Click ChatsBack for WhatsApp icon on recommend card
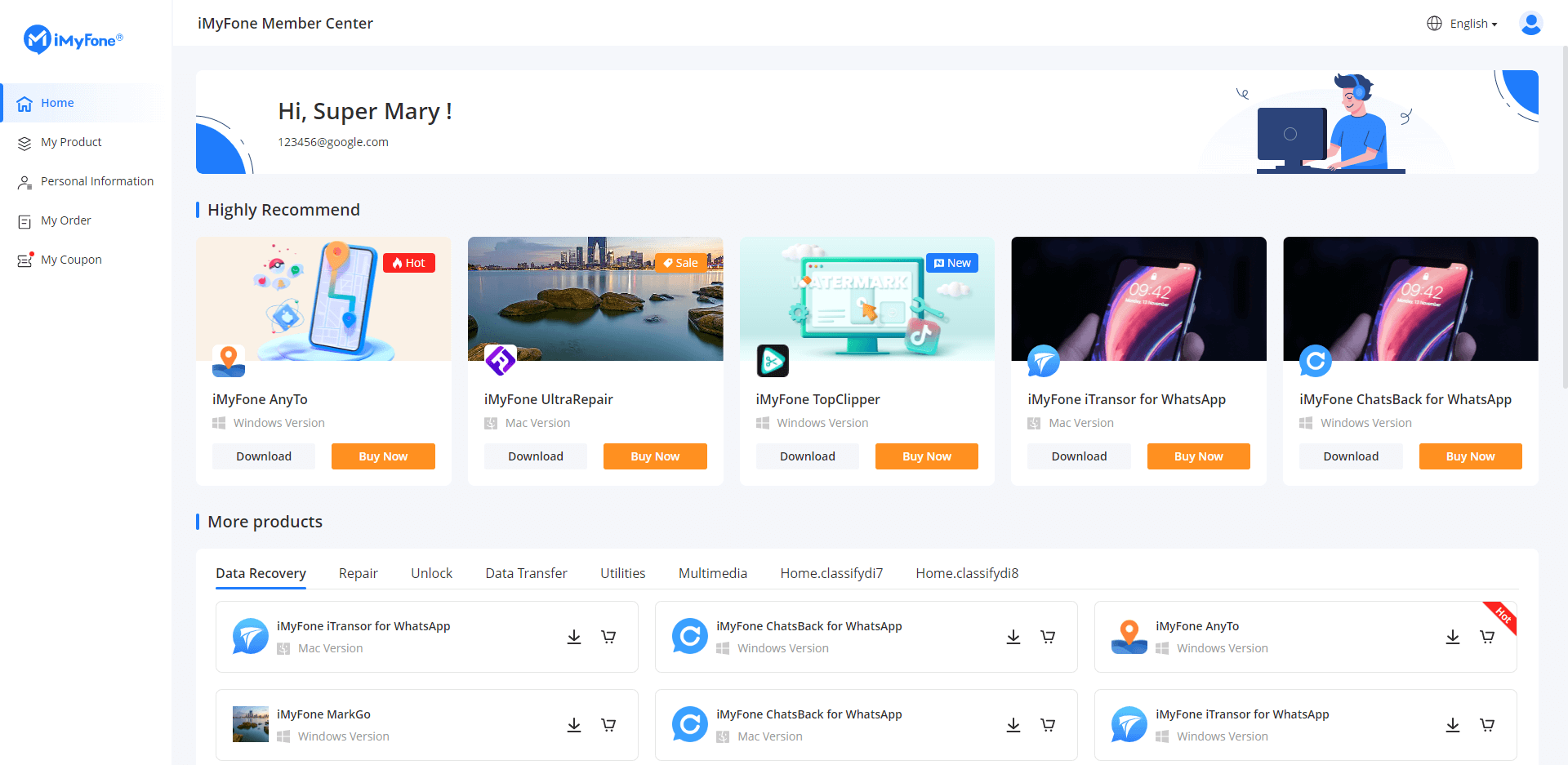The image size is (1568, 765). (x=1316, y=361)
